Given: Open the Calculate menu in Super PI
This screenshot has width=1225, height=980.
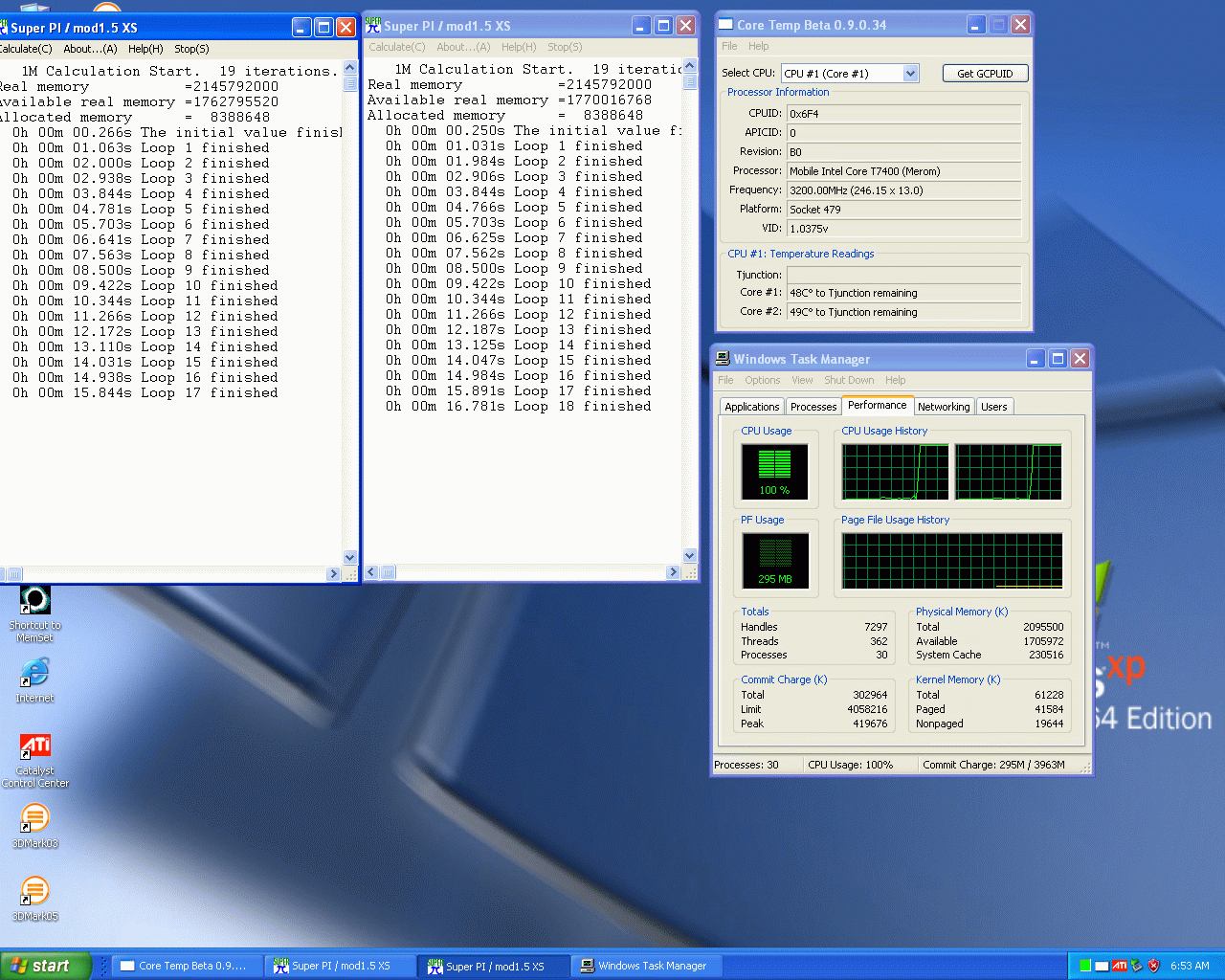Looking at the screenshot, I should pyautogui.click(x=26, y=49).
